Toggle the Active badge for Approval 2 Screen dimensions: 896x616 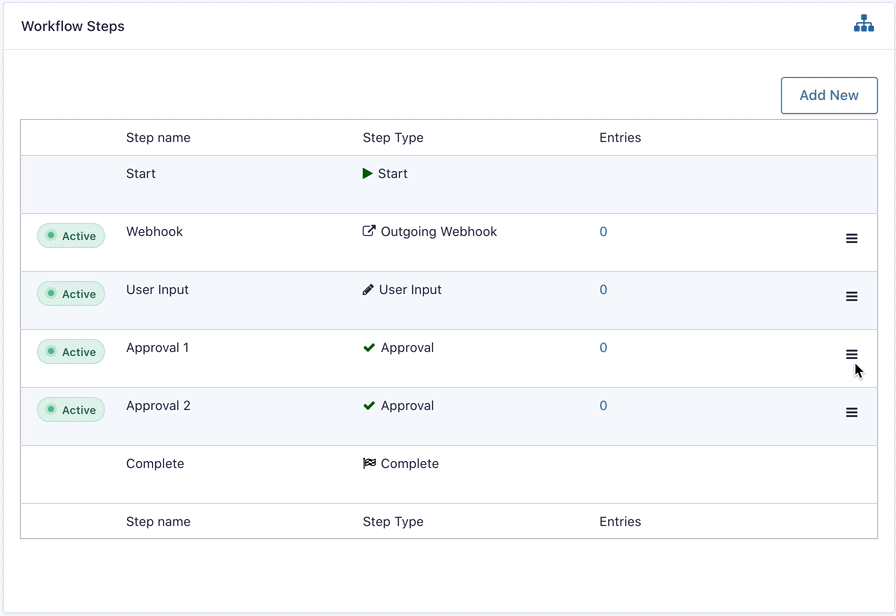pyautogui.click(x=71, y=410)
